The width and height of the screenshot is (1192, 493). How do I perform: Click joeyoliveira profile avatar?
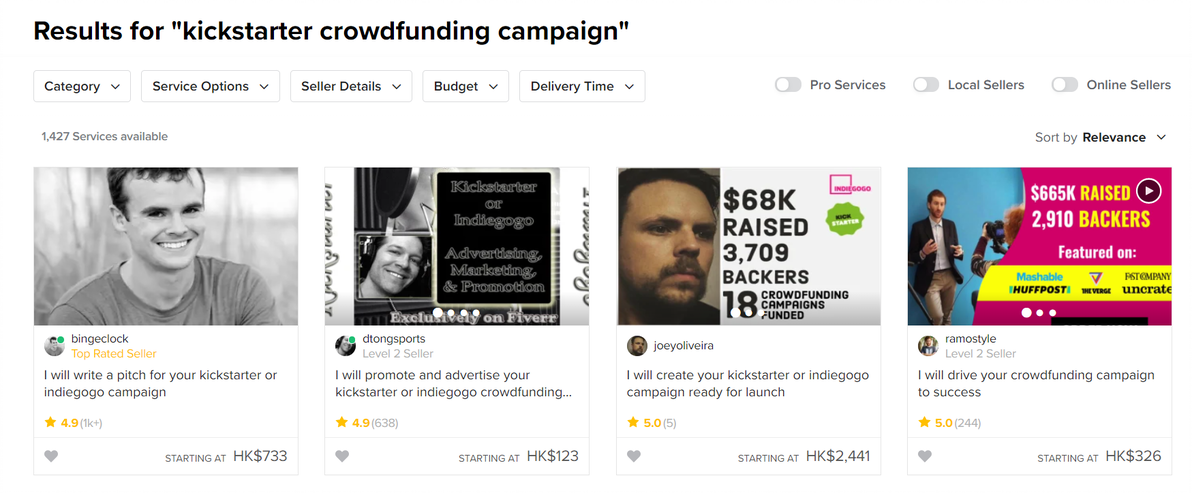[637, 346]
